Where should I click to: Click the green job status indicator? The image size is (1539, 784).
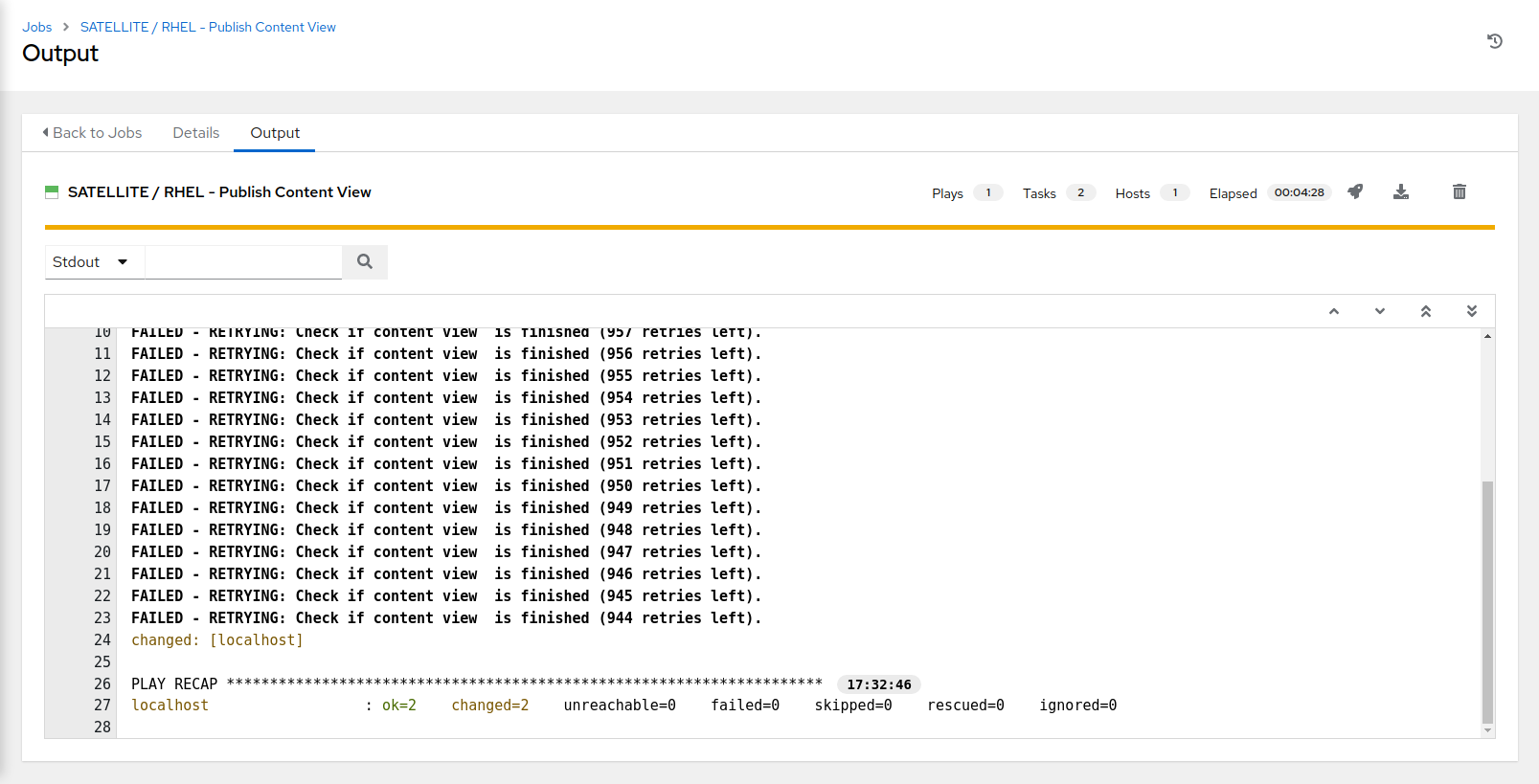(52, 192)
